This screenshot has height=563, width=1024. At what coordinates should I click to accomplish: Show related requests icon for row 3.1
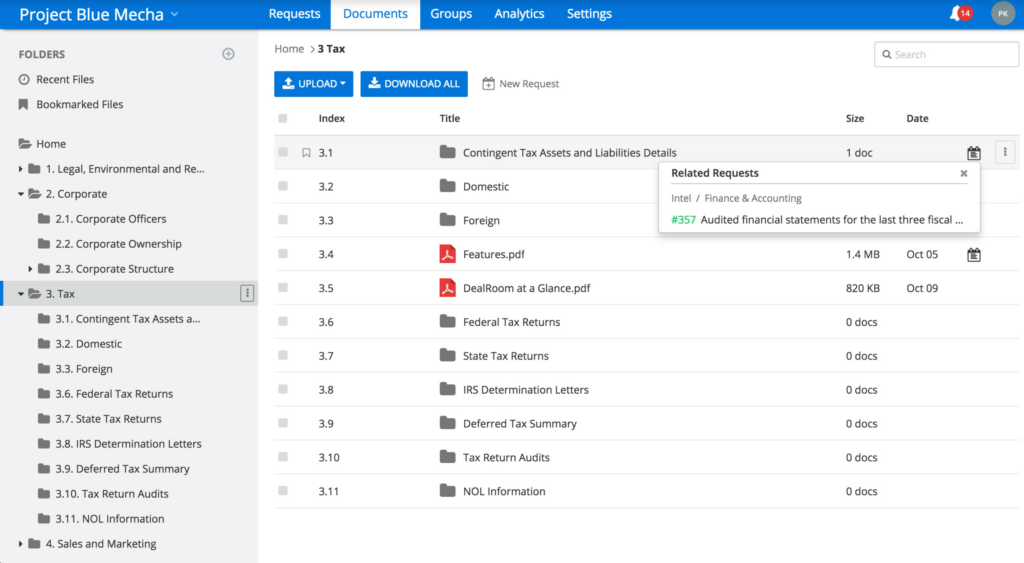click(974, 153)
